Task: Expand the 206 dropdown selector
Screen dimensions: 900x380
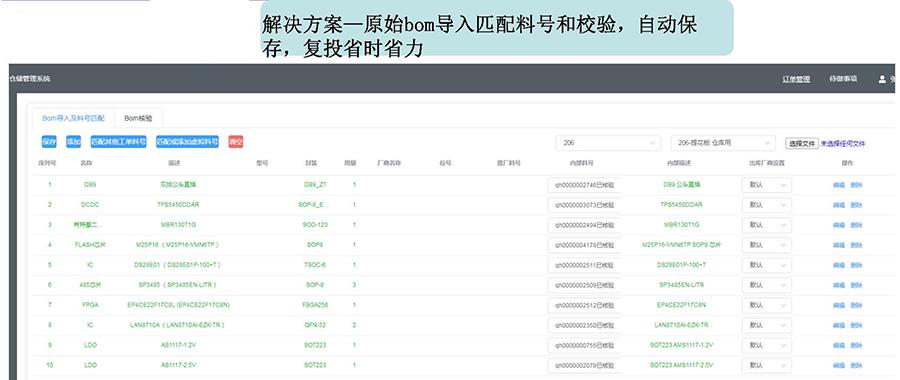Action: click(x=608, y=143)
